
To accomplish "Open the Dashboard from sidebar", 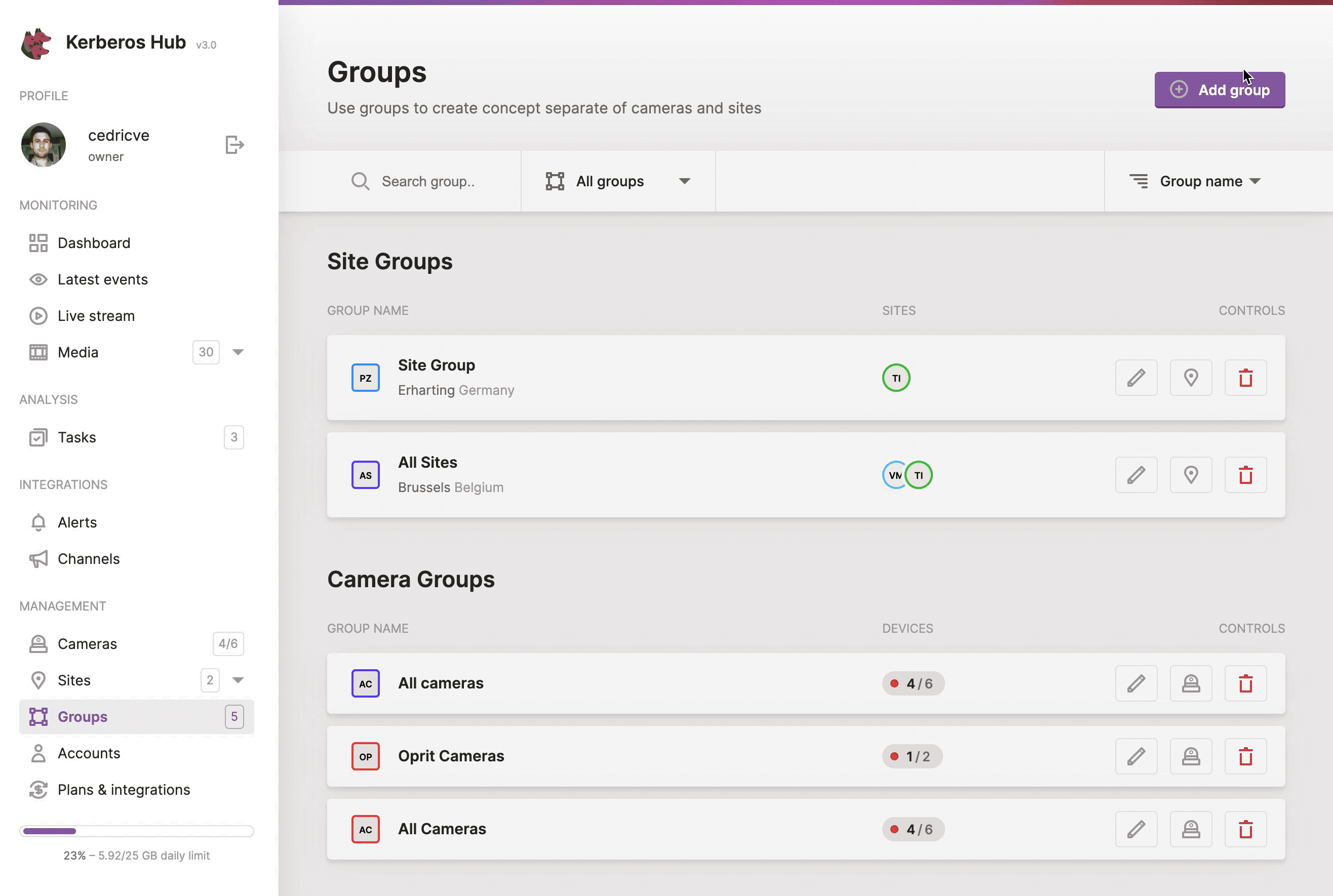I will pyautogui.click(x=94, y=242).
